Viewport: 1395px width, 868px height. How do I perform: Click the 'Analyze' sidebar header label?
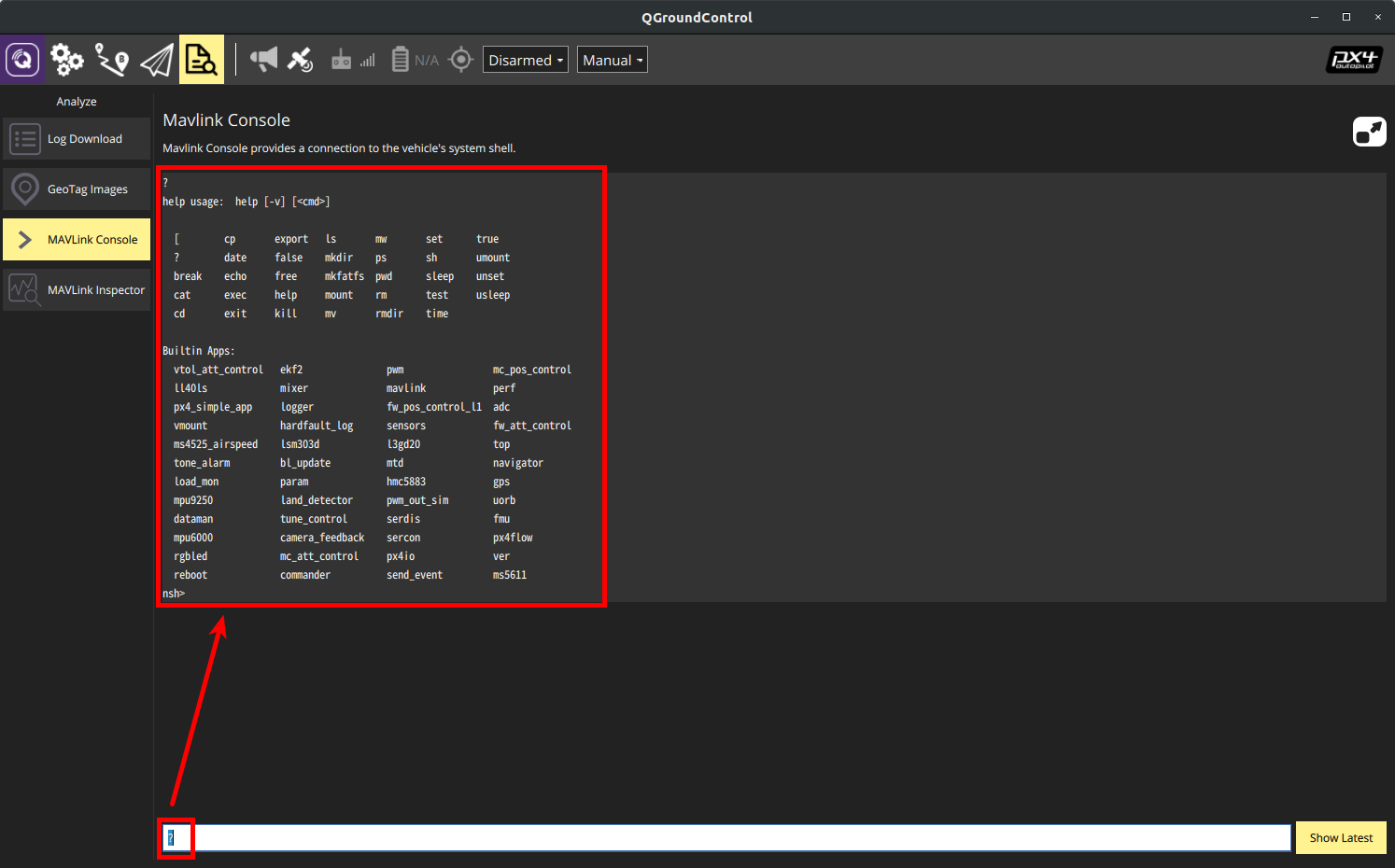77,102
